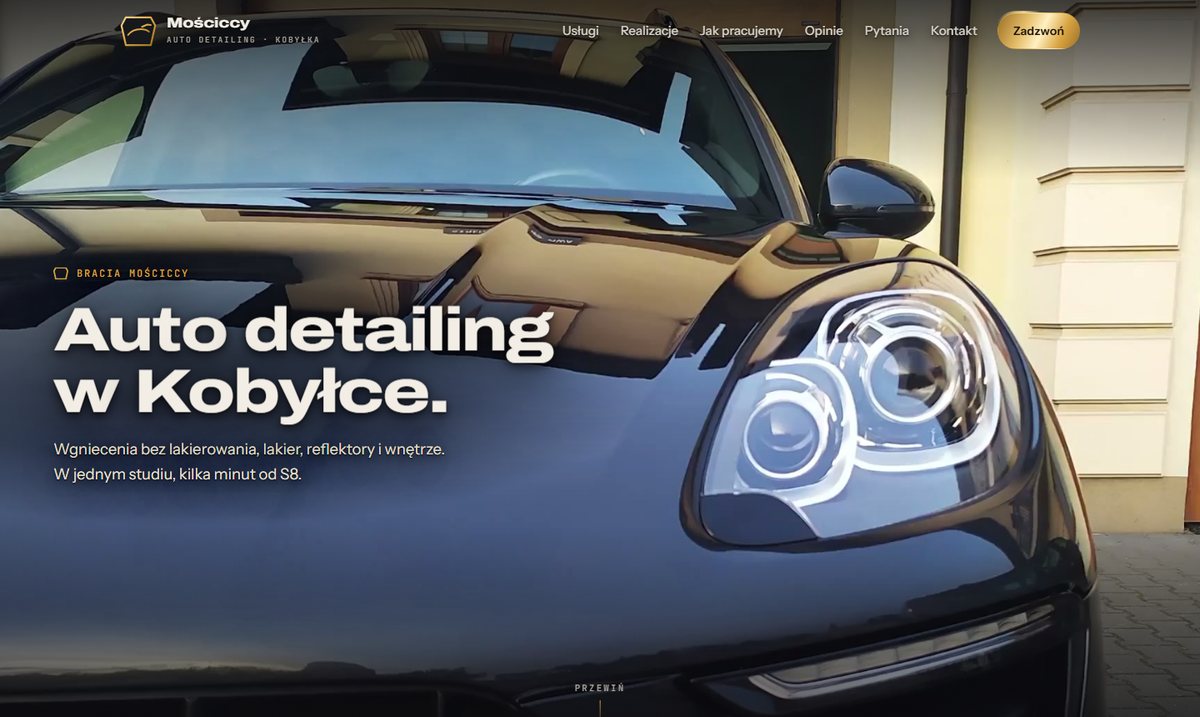Viewport: 1200px width, 717px height.
Task: Click the Wgniecenia bez lakierowania description line
Action: 249,450
